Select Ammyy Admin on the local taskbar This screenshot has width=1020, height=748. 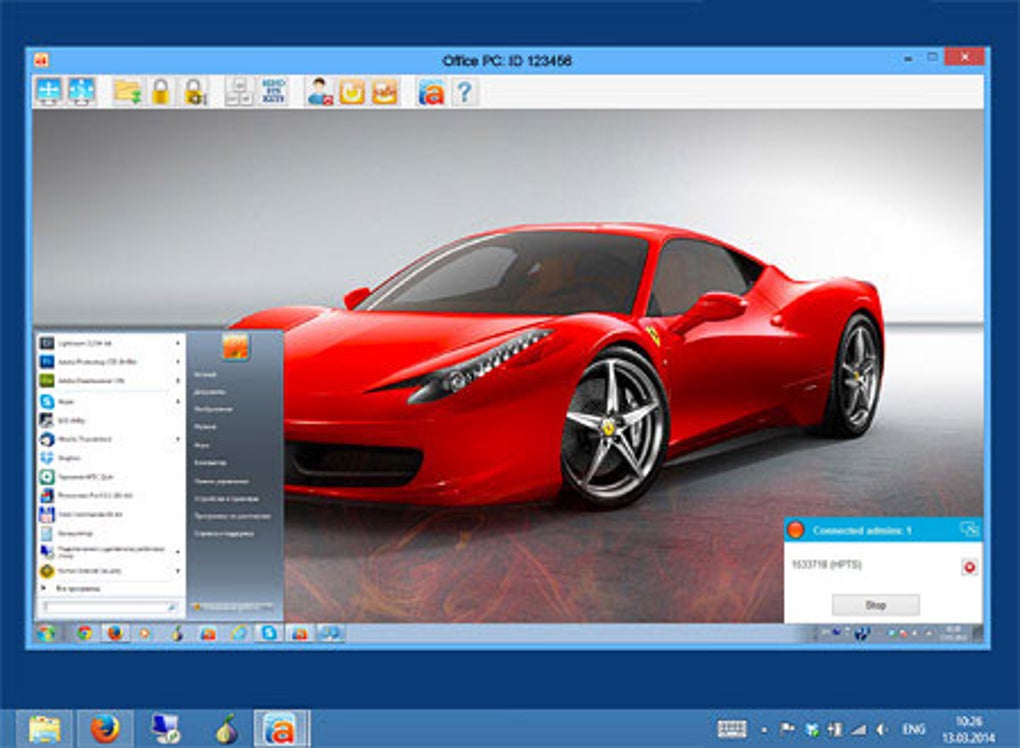pos(280,729)
